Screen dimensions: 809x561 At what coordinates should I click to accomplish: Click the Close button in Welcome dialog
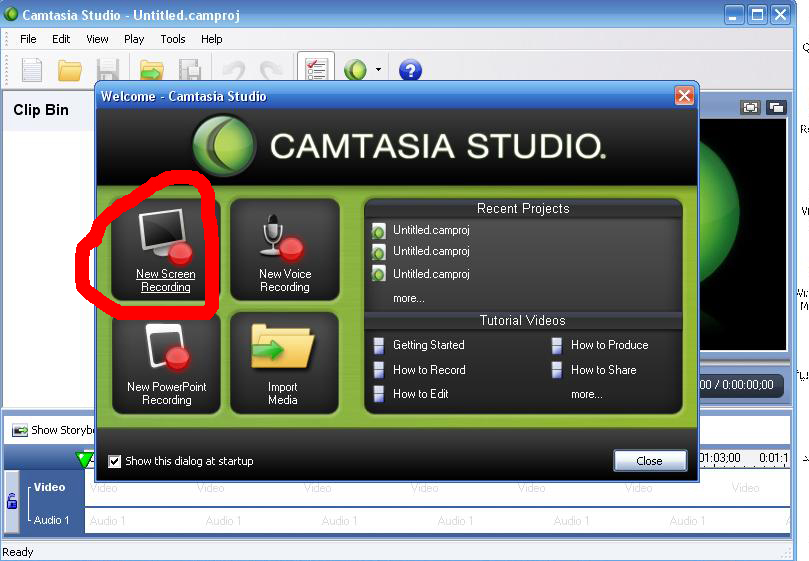click(x=650, y=460)
